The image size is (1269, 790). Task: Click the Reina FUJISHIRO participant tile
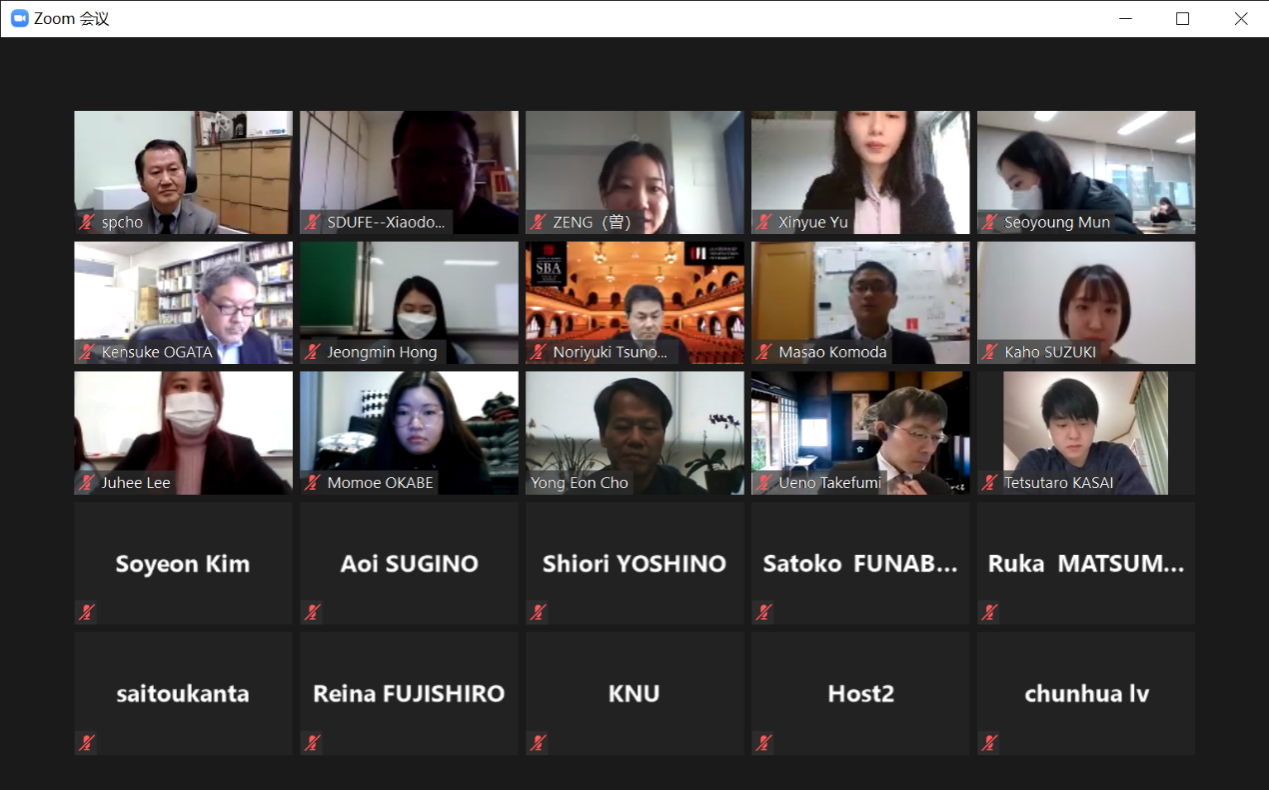pyautogui.click(x=409, y=693)
